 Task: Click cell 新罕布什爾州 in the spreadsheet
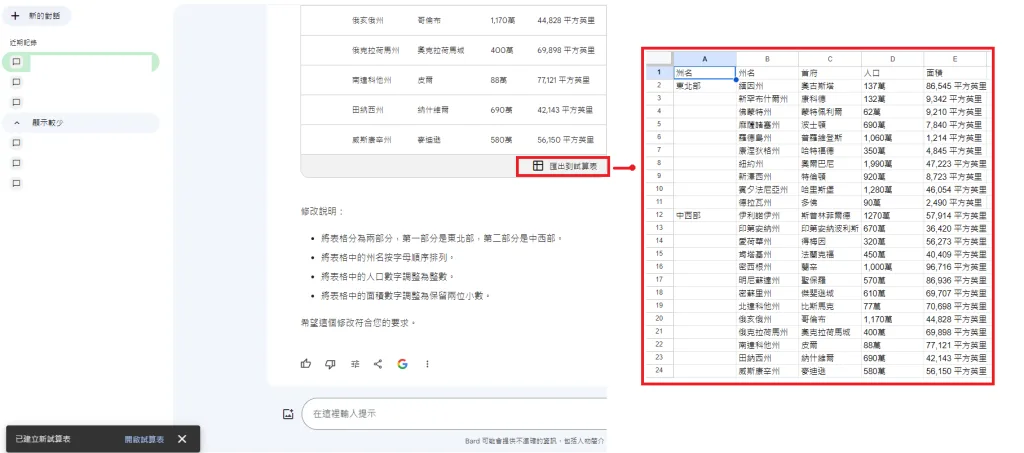tap(767, 99)
